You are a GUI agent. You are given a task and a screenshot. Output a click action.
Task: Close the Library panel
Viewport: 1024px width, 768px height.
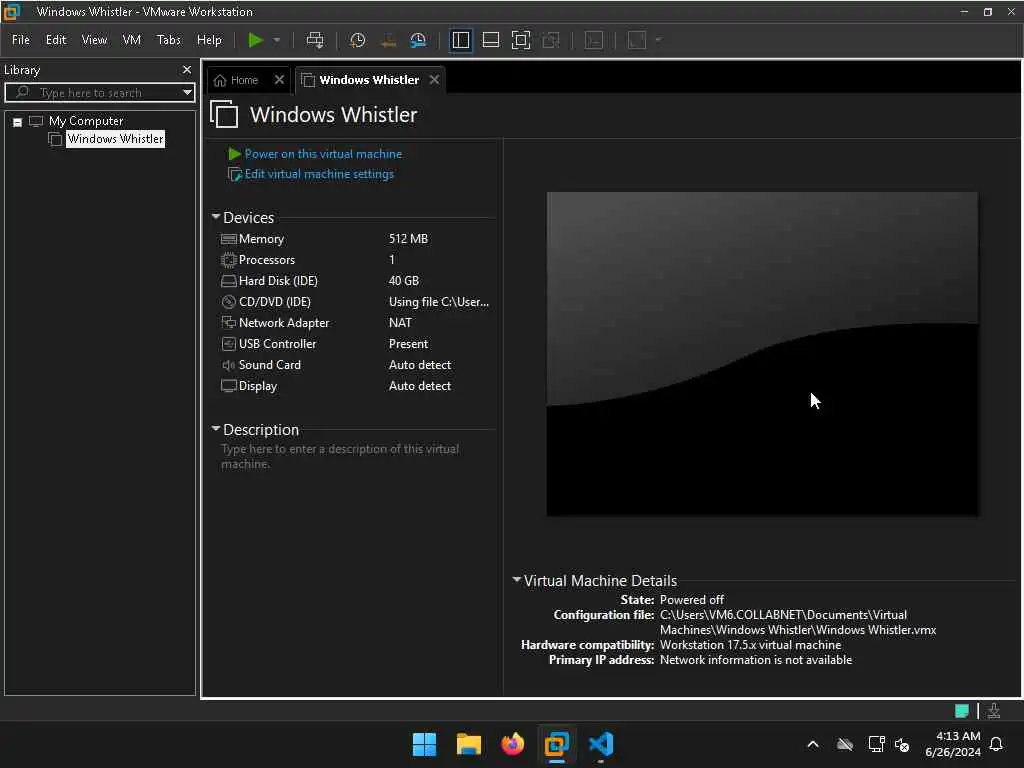coord(187,70)
